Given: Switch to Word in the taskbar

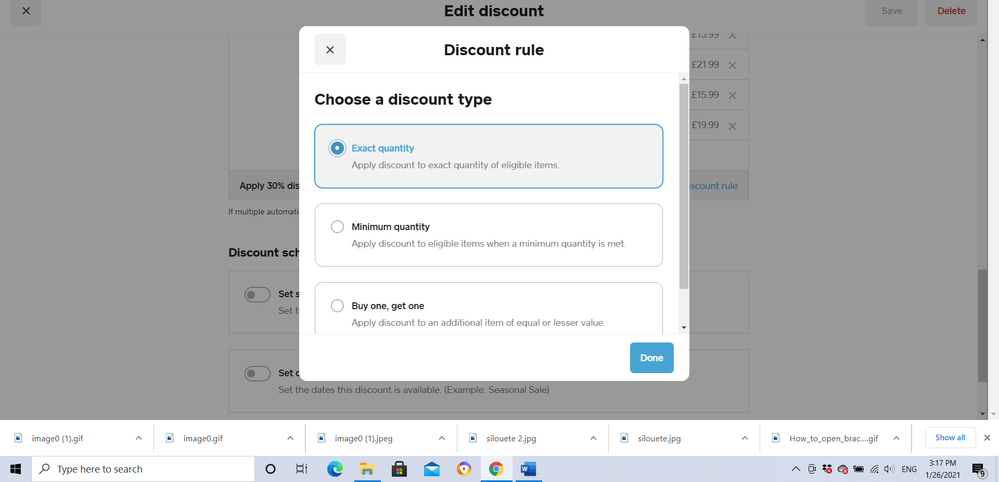Looking at the screenshot, I should coord(528,469).
